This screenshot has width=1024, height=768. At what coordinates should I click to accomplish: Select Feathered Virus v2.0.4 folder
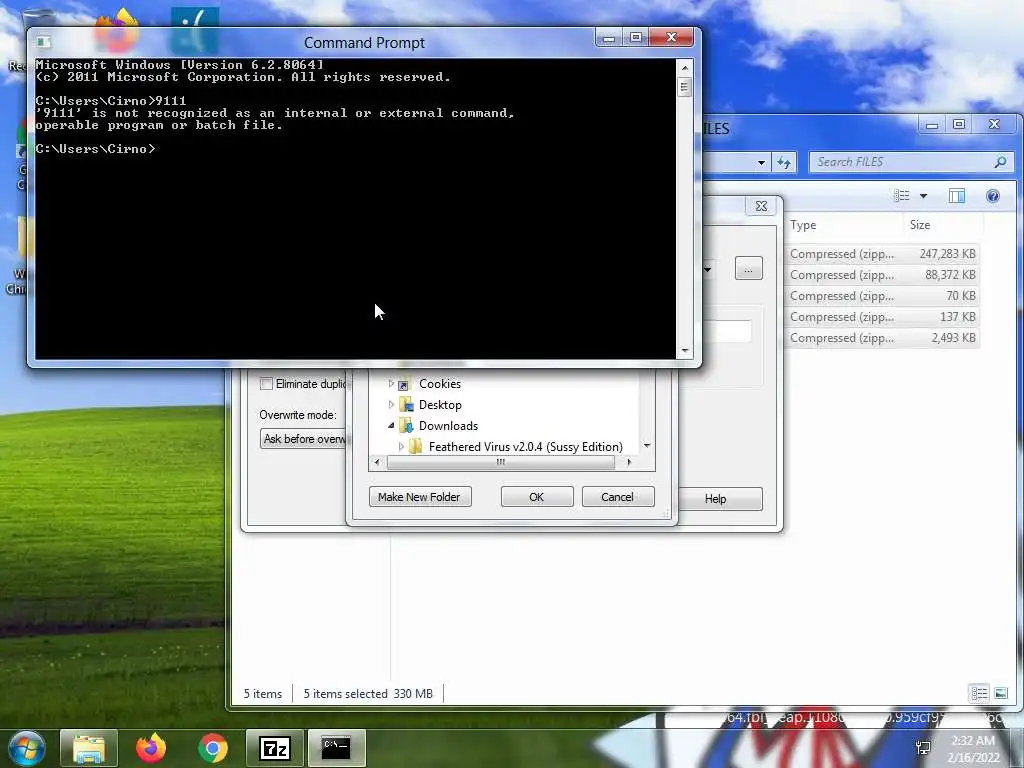coord(526,447)
